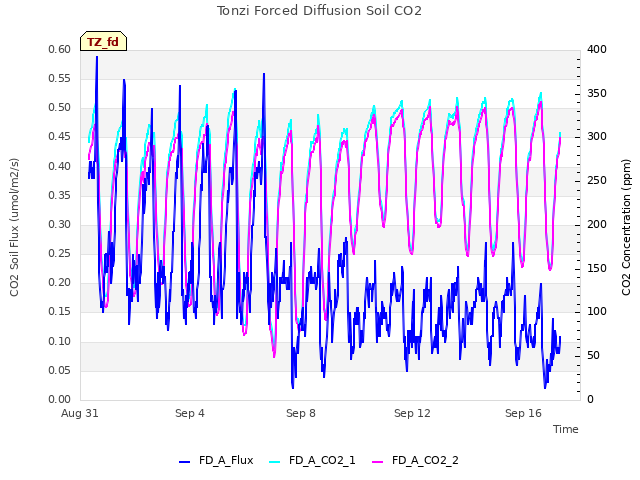Image resolution: width=640 pixels, height=480 pixels.
Task: Click the magenta FD_A_CO2_2 legend swatch
Action: click(x=378, y=462)
